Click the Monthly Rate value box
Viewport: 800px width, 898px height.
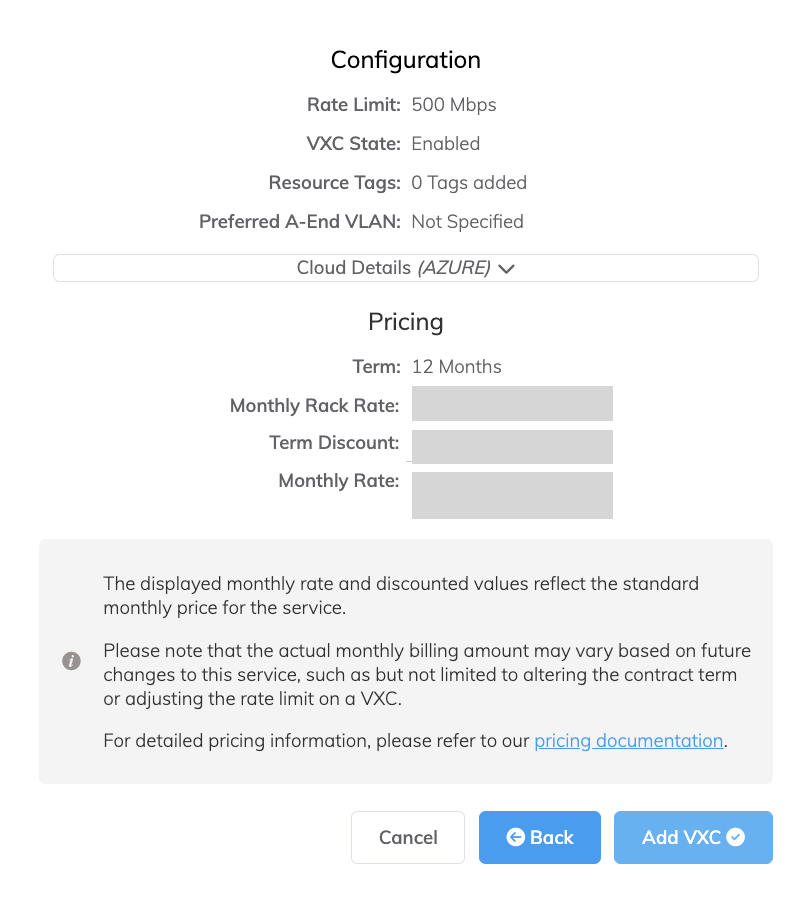tap(512, 495)
